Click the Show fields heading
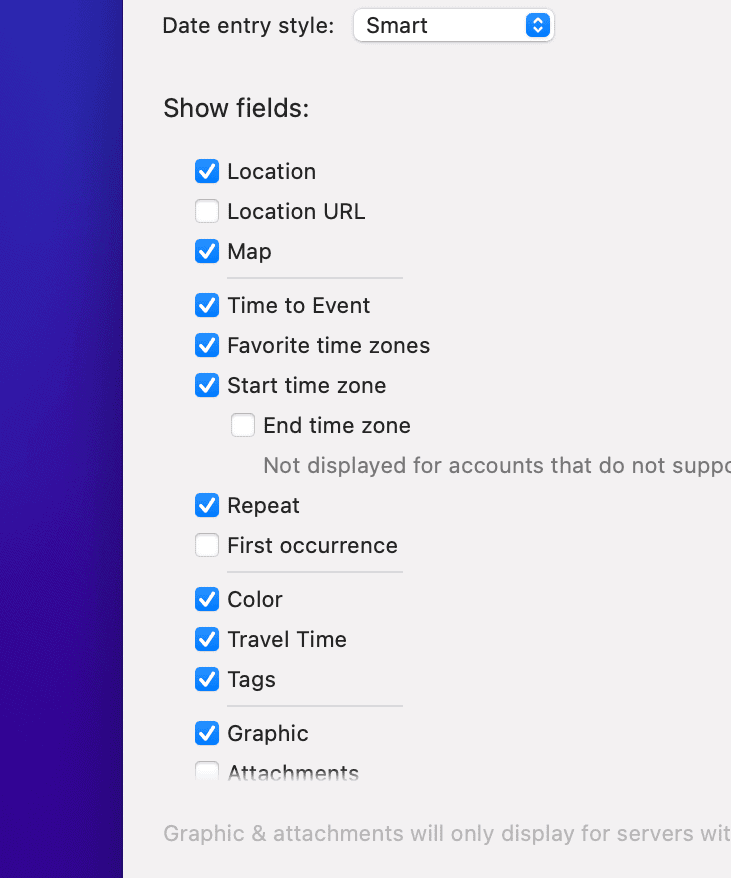 [237, 108]
